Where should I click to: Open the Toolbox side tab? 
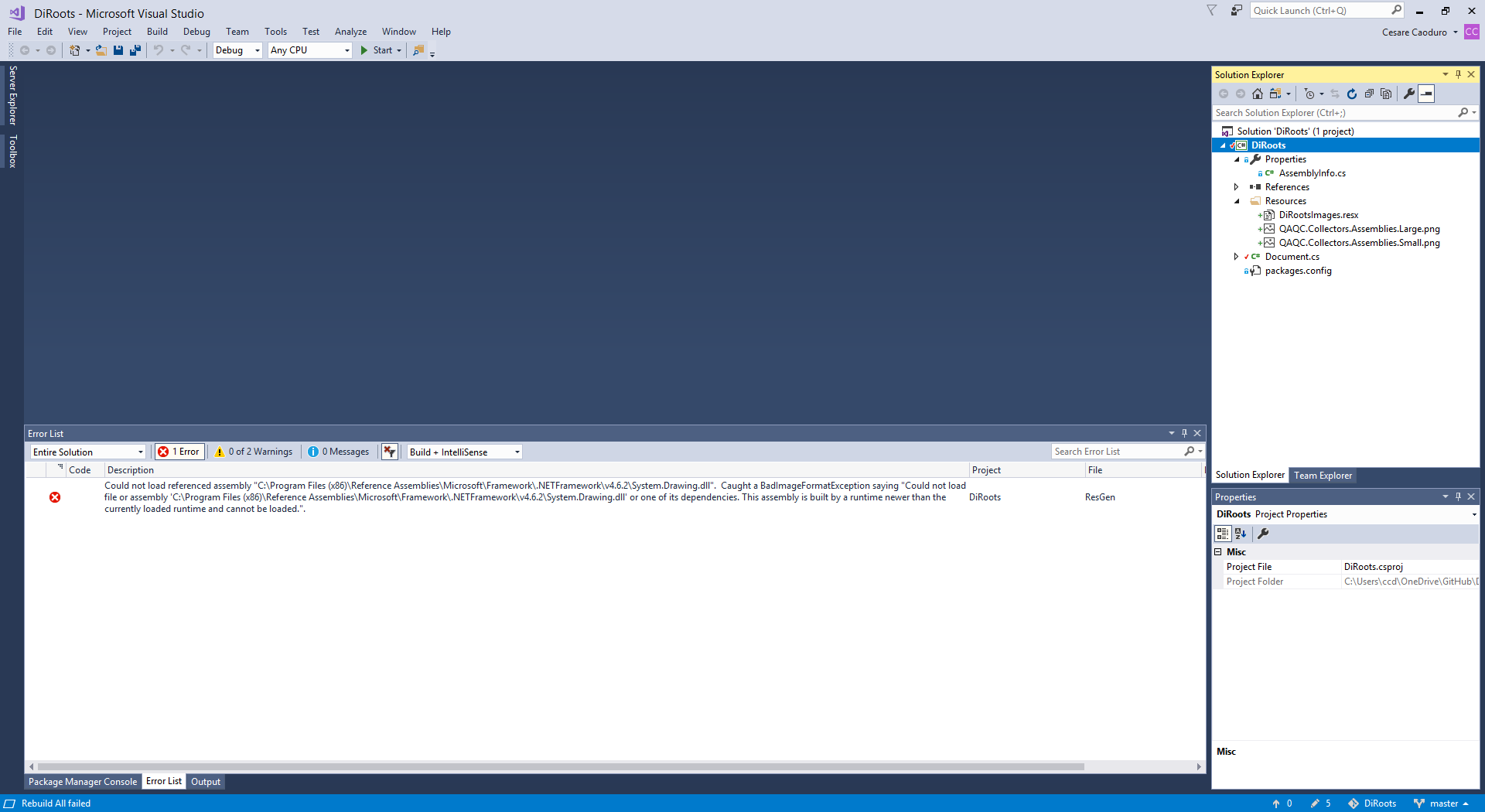tap(12, 152)
